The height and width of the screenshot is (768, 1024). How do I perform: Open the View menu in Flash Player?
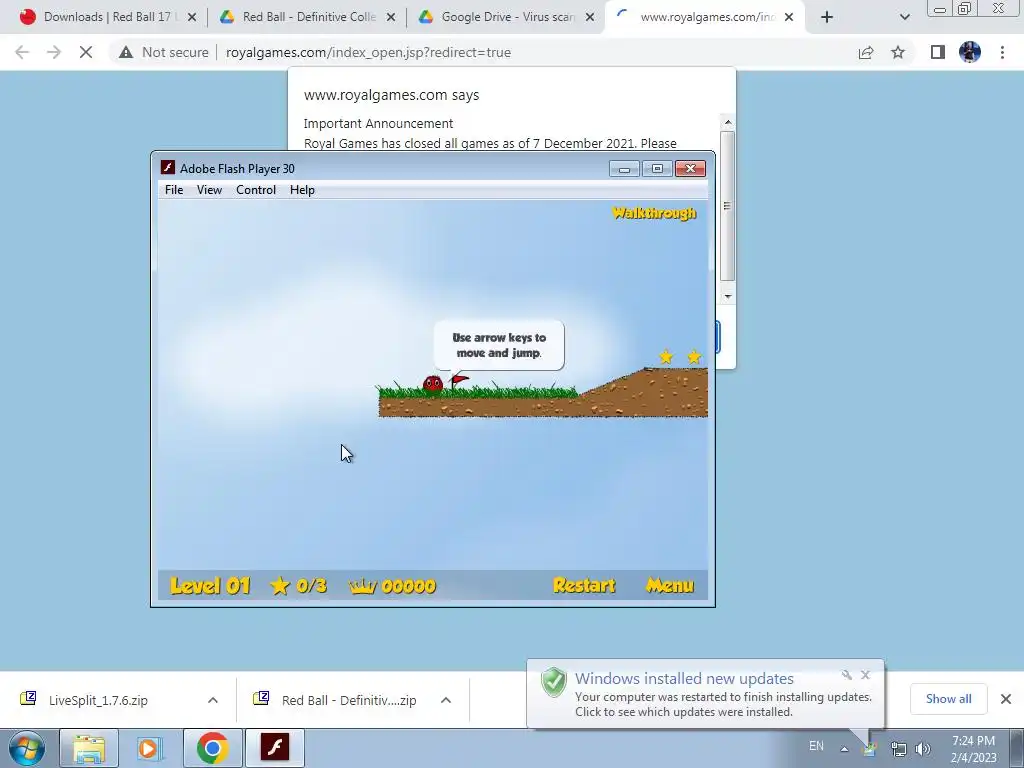[209, 190]
